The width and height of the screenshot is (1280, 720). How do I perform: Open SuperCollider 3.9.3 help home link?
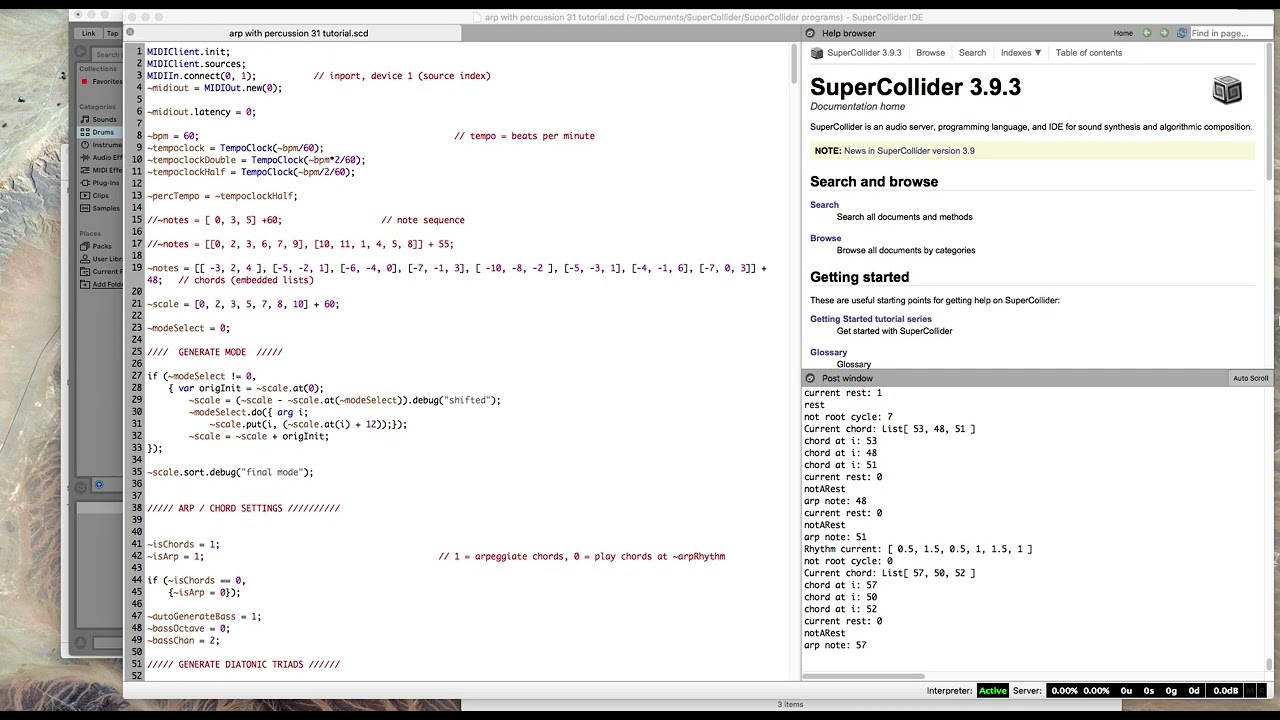click(864, 53)
